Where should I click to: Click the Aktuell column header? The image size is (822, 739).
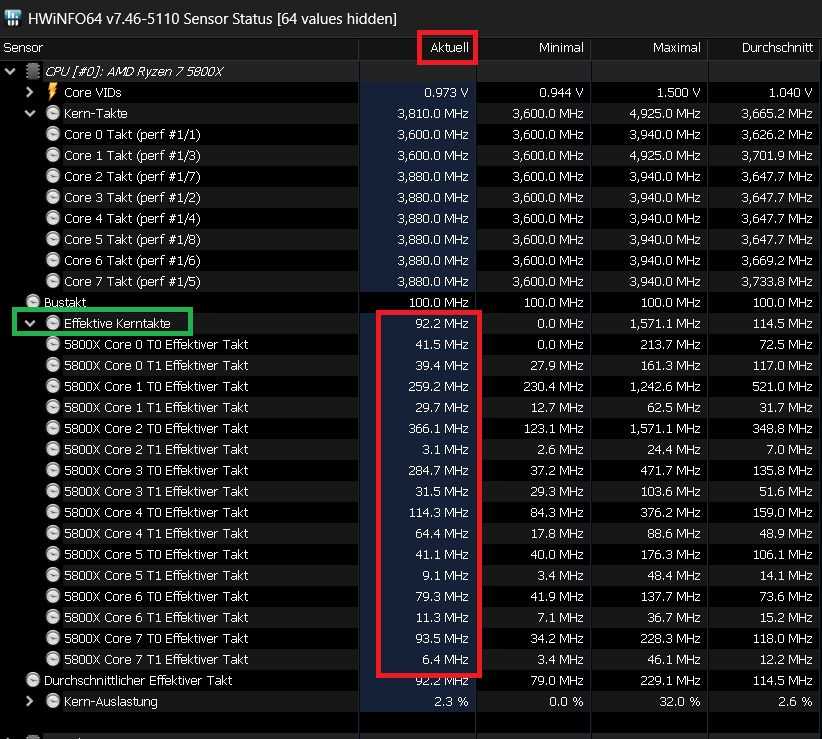pyautogui.click(x=449, y=48)
